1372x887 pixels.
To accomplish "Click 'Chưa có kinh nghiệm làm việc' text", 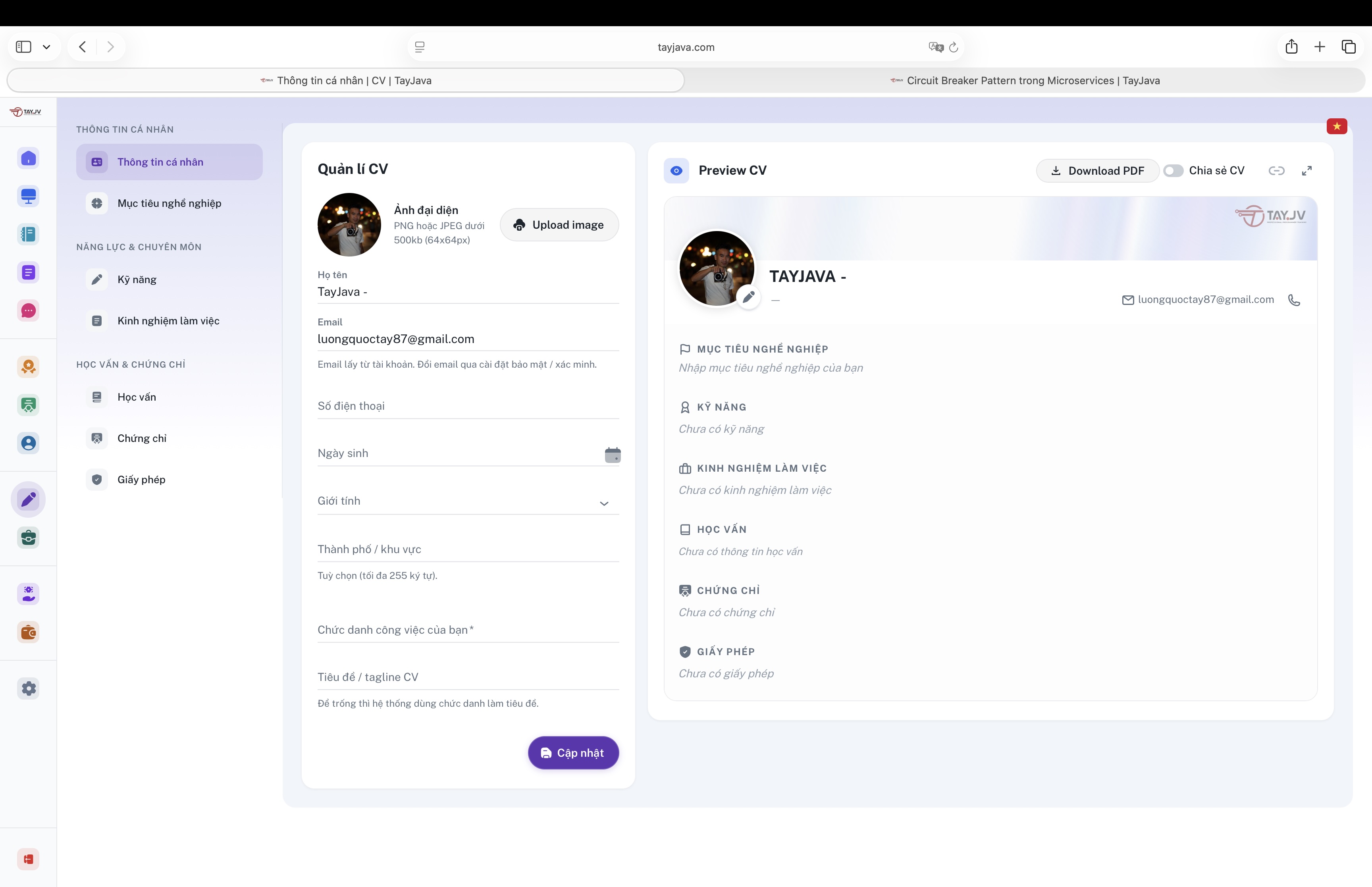I will click(755, 490).
